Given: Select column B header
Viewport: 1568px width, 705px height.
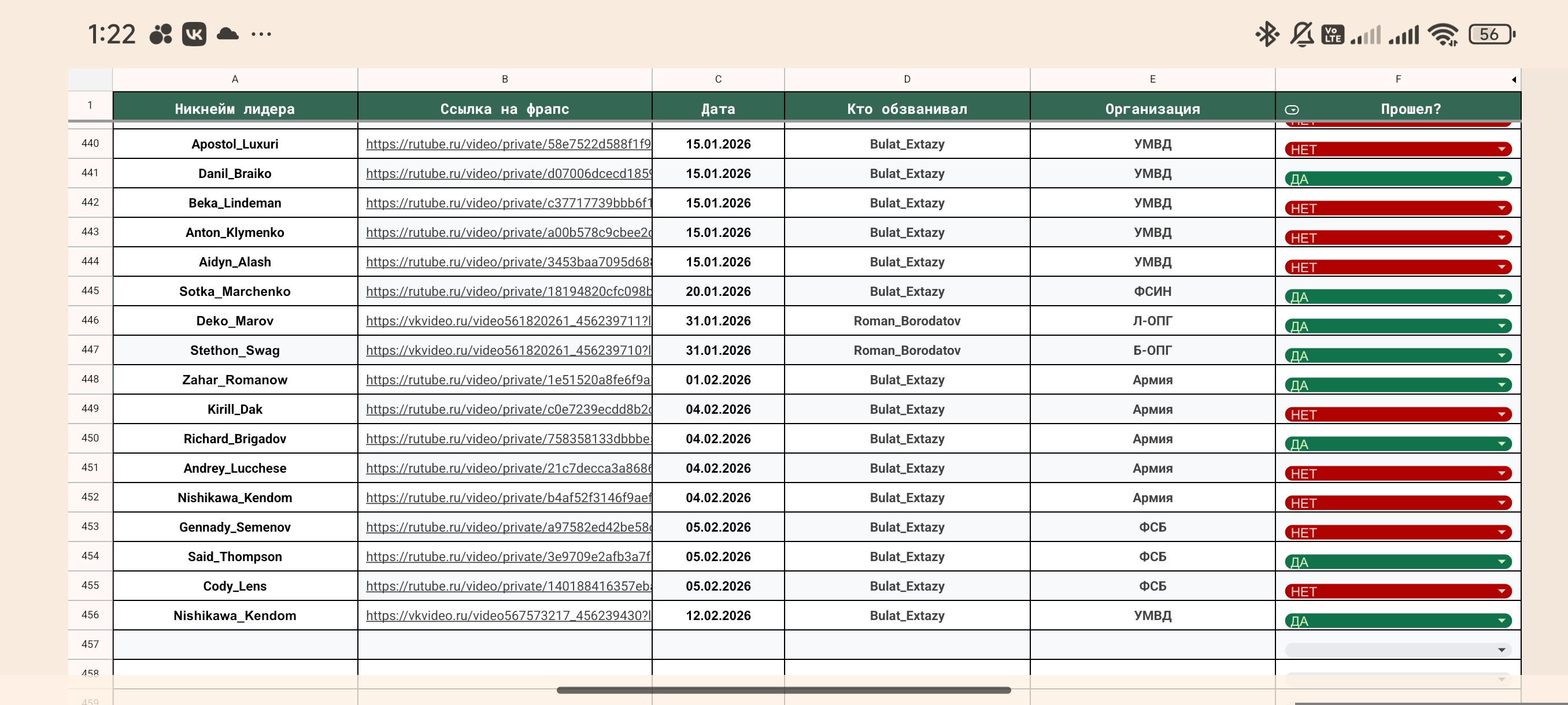Looking at the screenshot, I should click(505, 79).
